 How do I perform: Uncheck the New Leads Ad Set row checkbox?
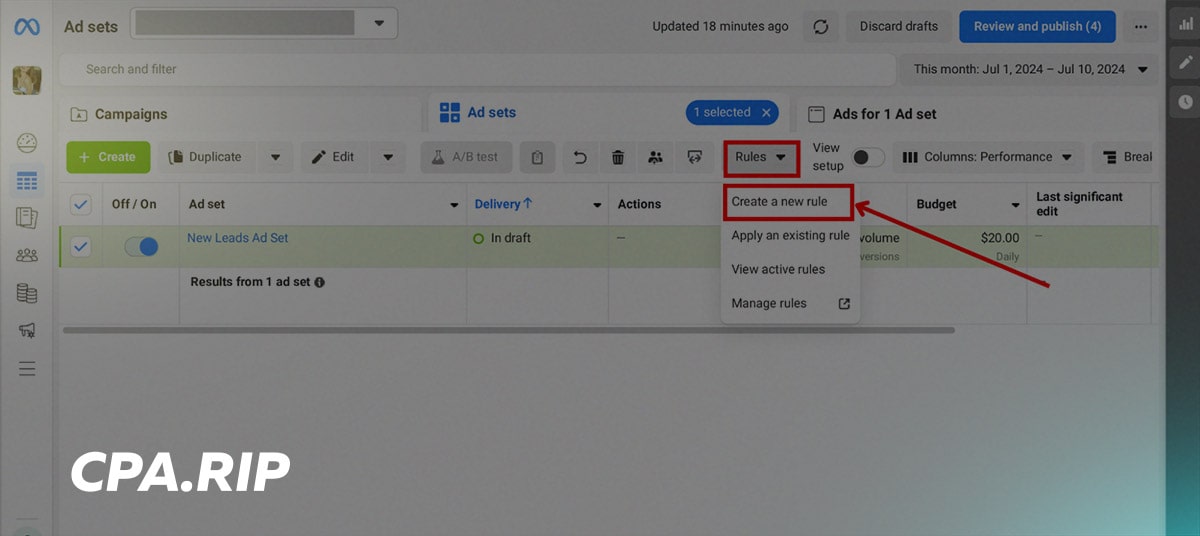(x=81, y=246)
